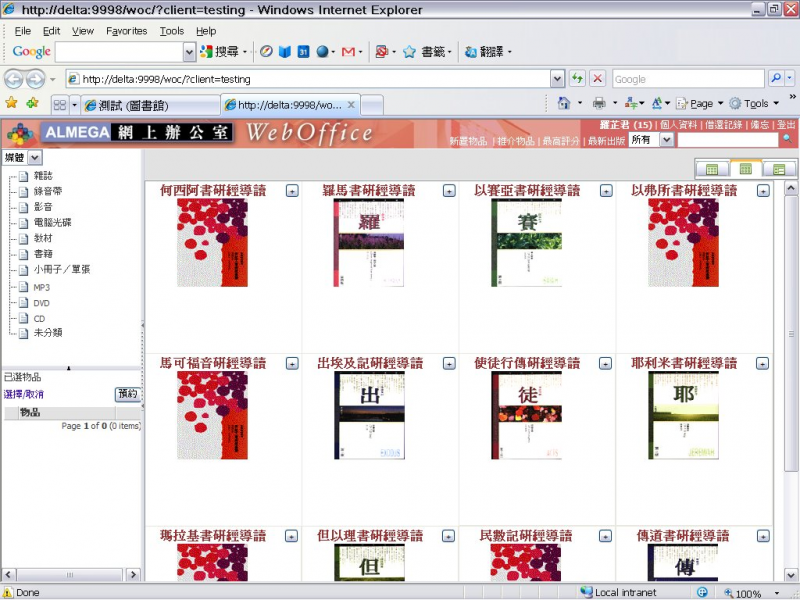The height and width of the screenshot is (600, 800).
Task: Open the tab list dropdown arrow
Action: coord(74,105)
